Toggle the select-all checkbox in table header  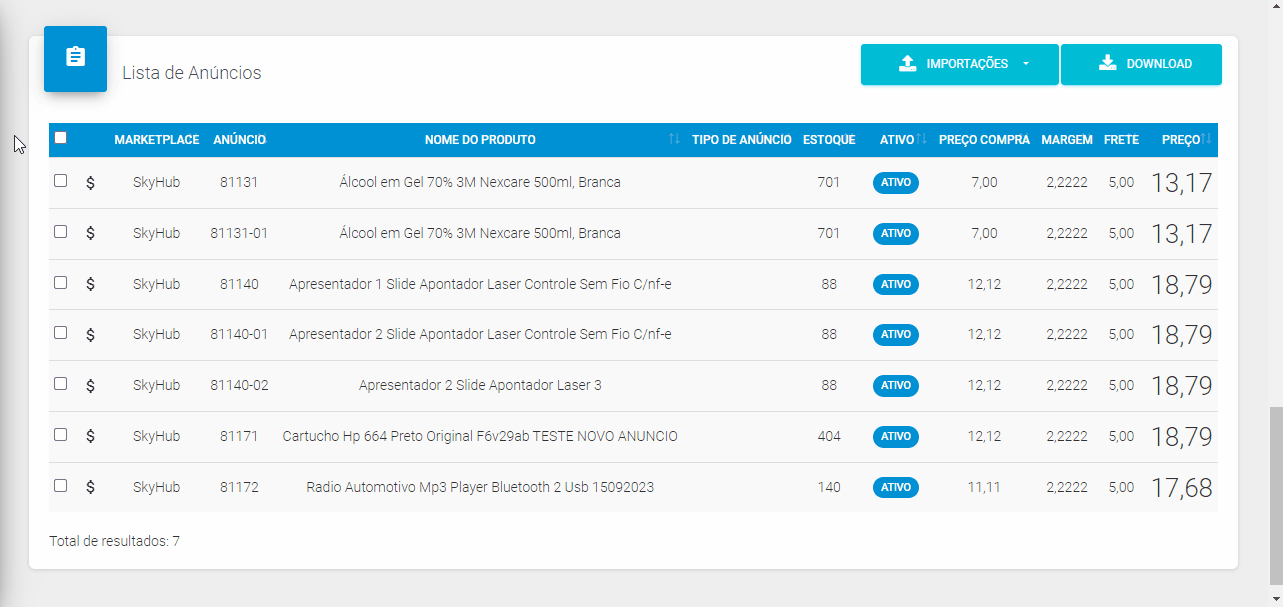(60, 138)
